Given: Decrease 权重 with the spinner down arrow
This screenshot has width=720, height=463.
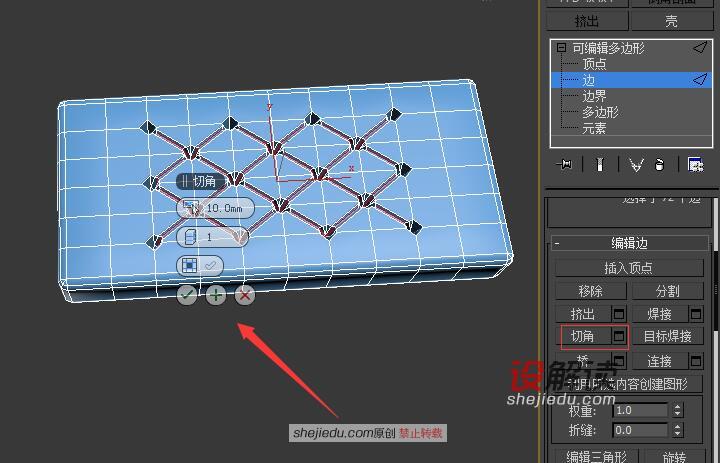Looking at the screenshot, I should point(678,414).
